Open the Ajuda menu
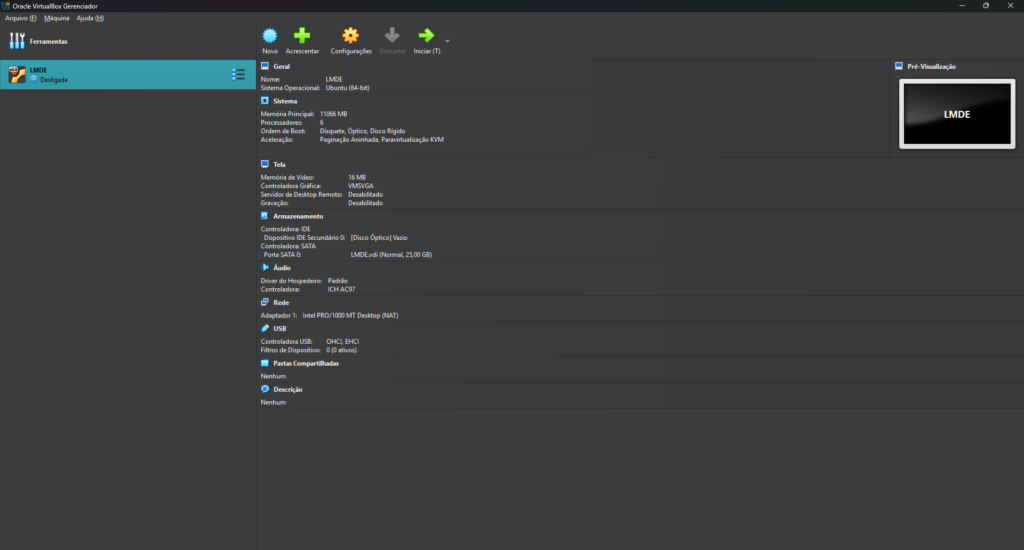 point(90,18)
